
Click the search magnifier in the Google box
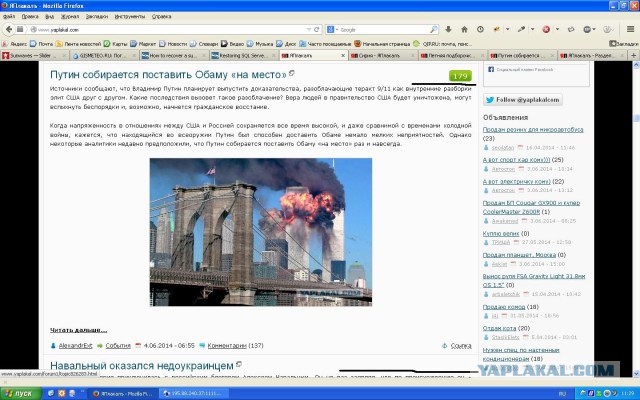coord(433,29)
